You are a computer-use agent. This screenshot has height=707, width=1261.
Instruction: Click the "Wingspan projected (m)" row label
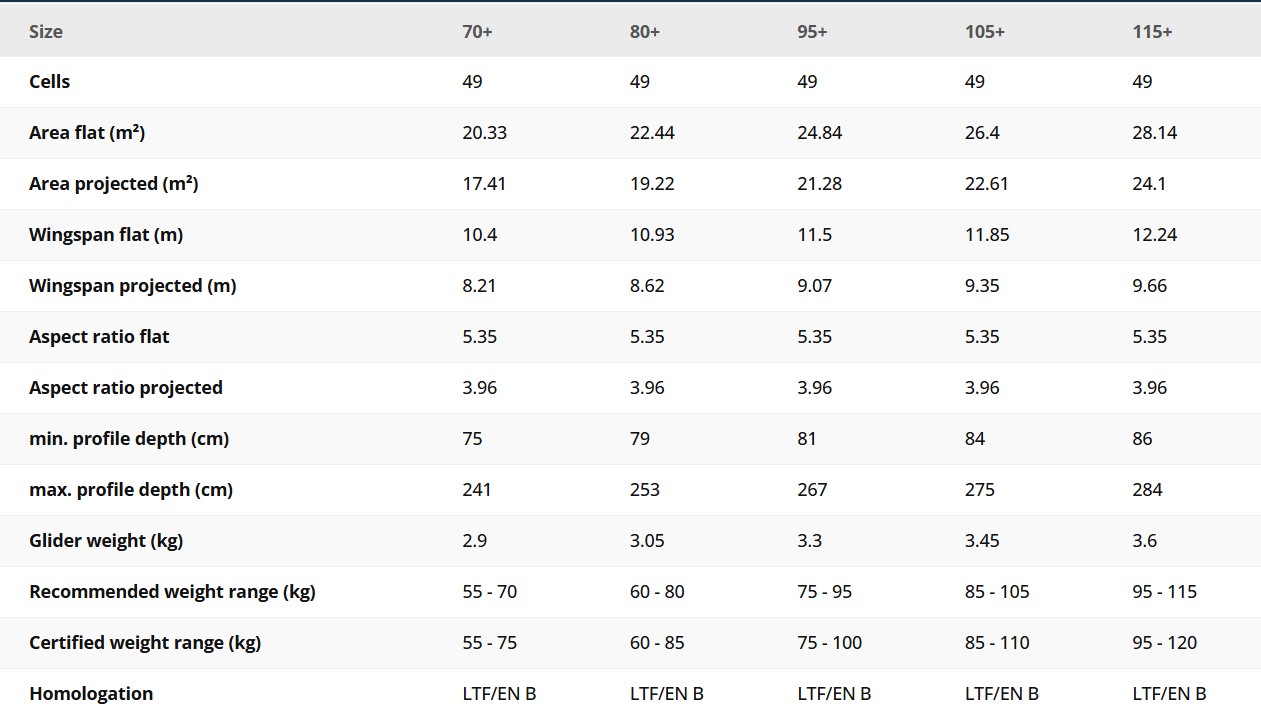point(132,286)
